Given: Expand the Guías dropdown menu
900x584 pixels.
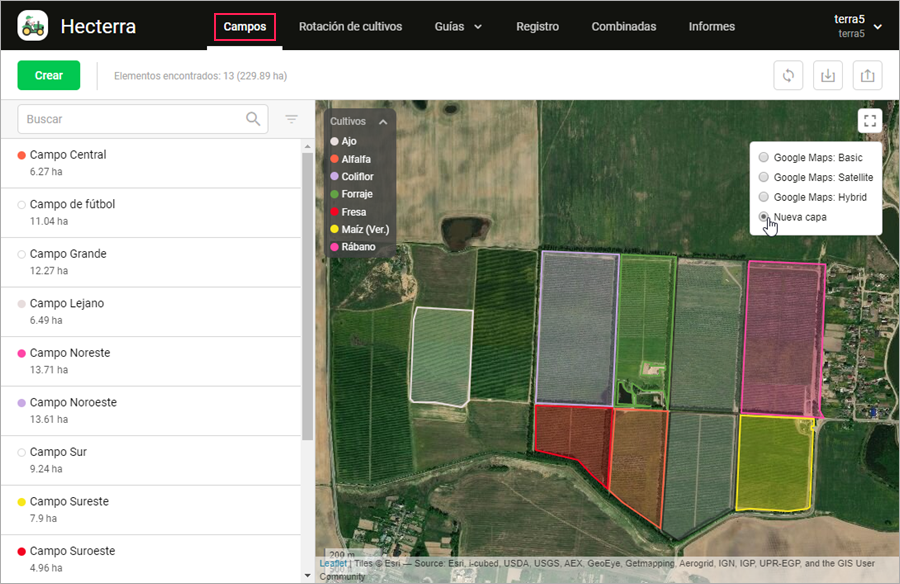Looking at the screenshot, I should pos(458,27).
